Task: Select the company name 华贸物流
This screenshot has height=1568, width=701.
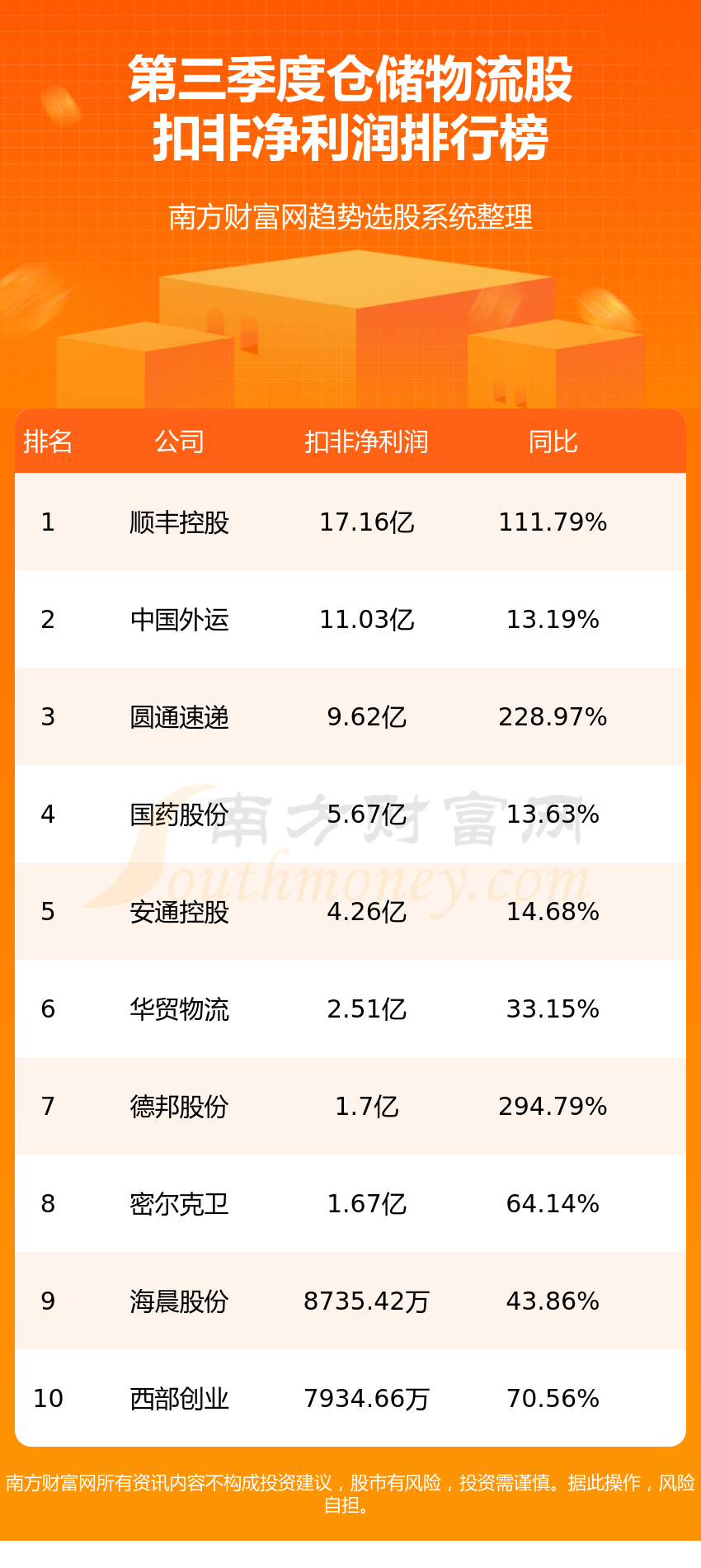Action: click(179, 1009)
